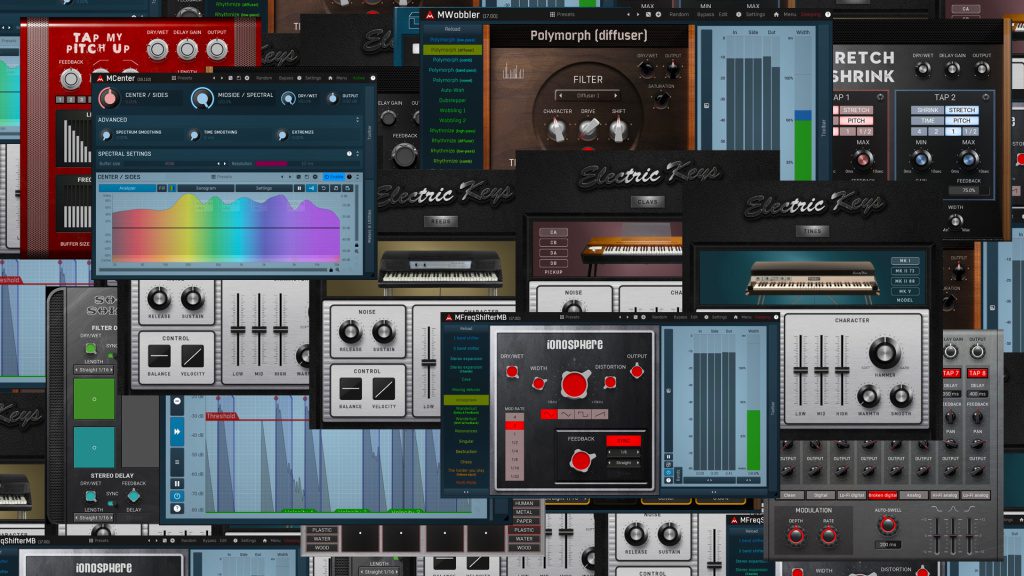Image resolution: width=1024 pixels, height=576 pixels.
Task: Switch to the Sonogram tab in MCenter
Action: pyautogui.click(x=206, y=188)
